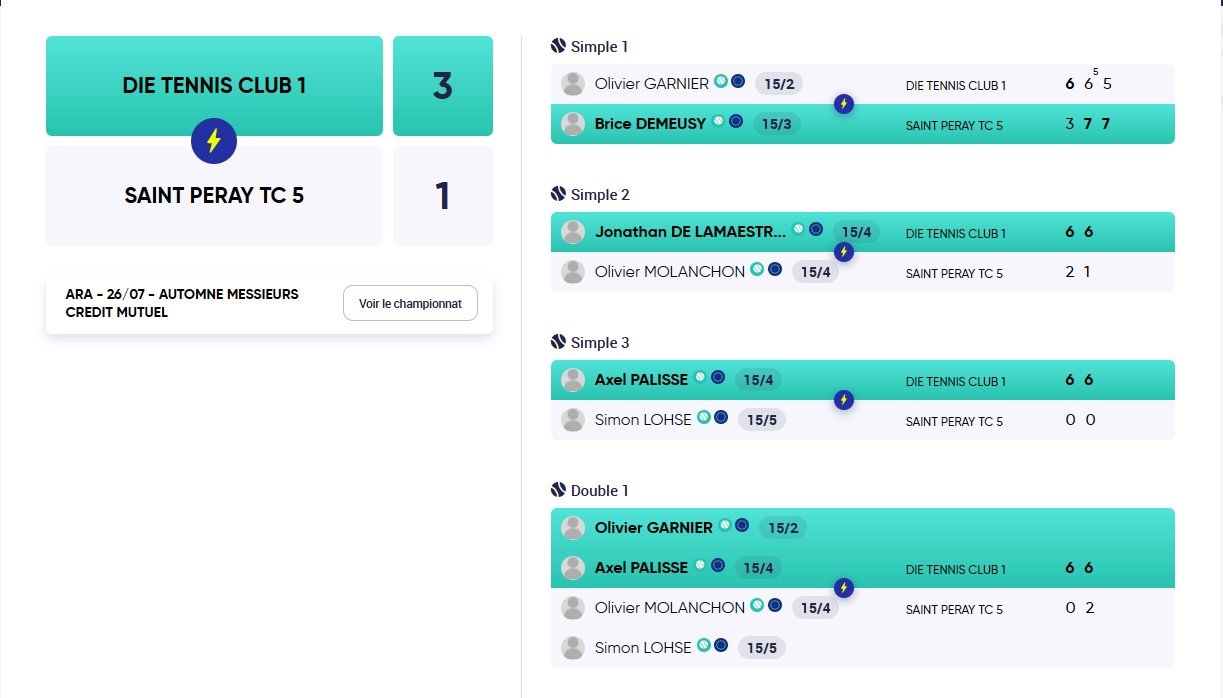Screen dimensions: 1223x698
Task: Click tennis ball icon beside Simple 1 heading
Action: pyautogui.click(x=559, y=46)
